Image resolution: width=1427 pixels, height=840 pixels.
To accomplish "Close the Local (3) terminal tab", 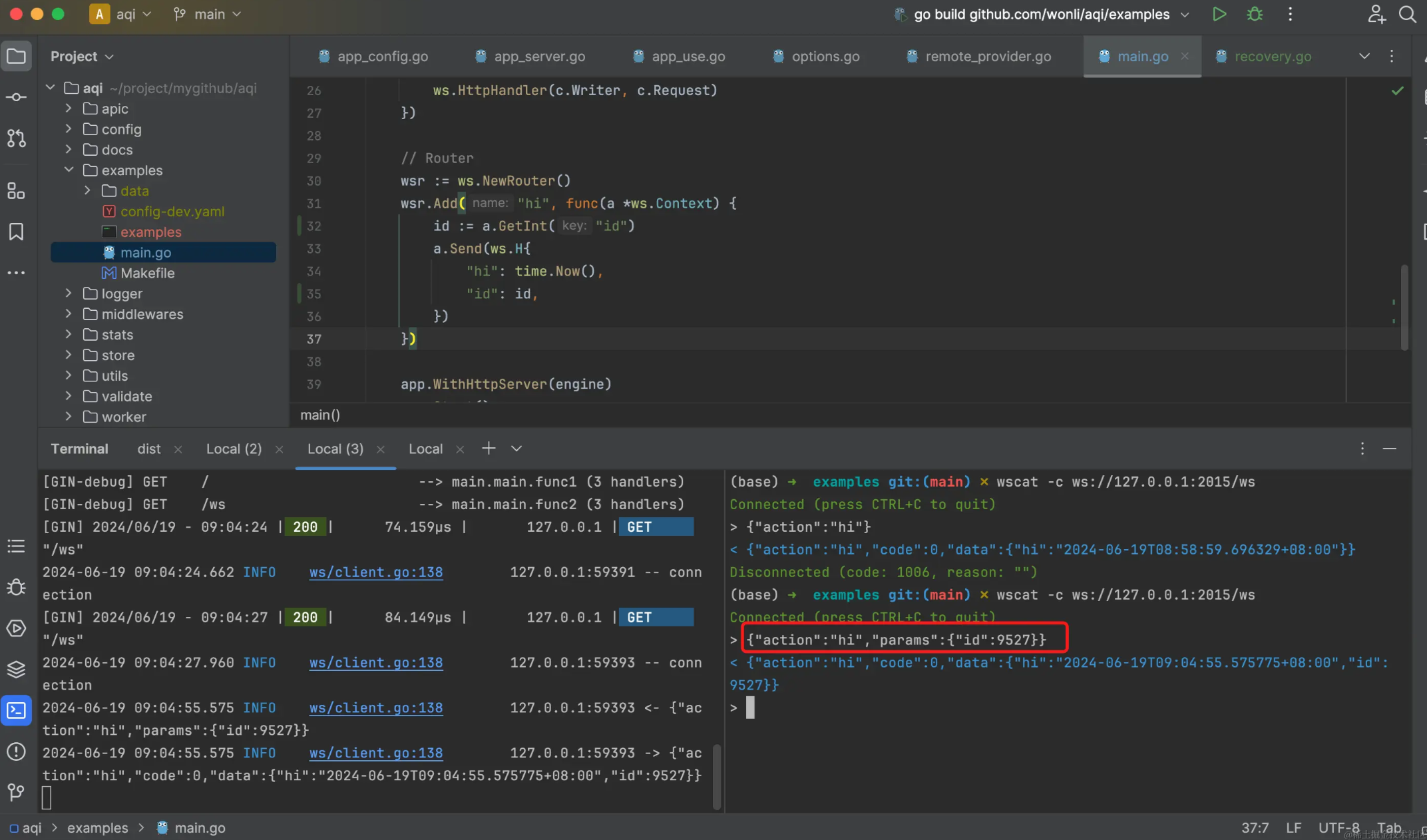I will 380,449.
